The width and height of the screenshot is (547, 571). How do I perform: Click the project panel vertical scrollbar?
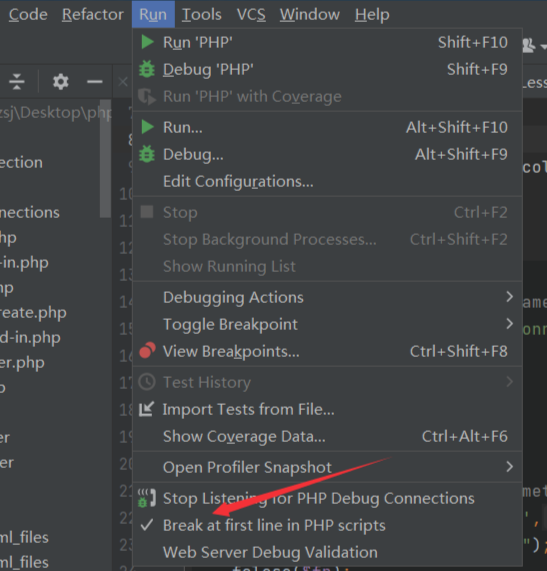coord(105,158)
